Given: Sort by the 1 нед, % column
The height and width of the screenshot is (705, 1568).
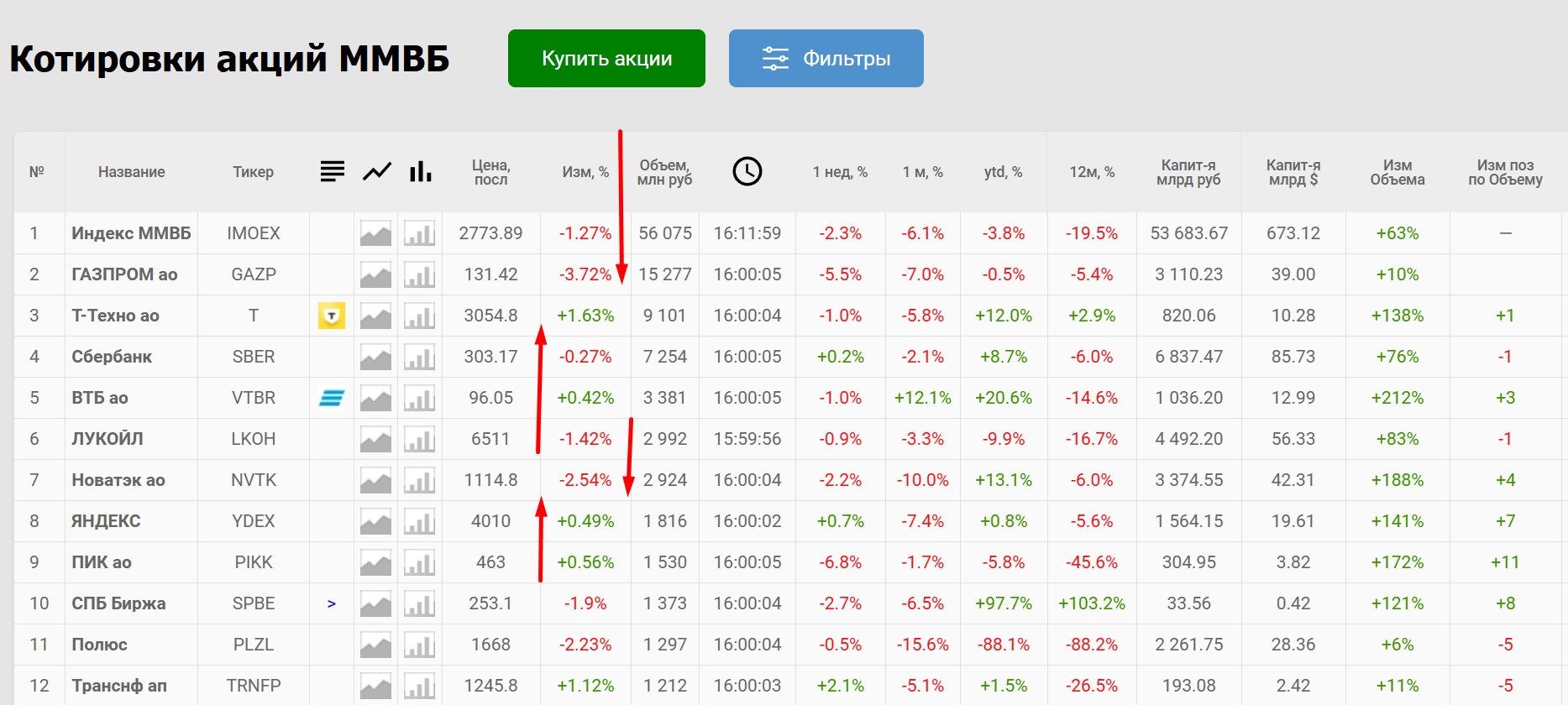Looking at the screenshot, I should (x=840, y=172).
